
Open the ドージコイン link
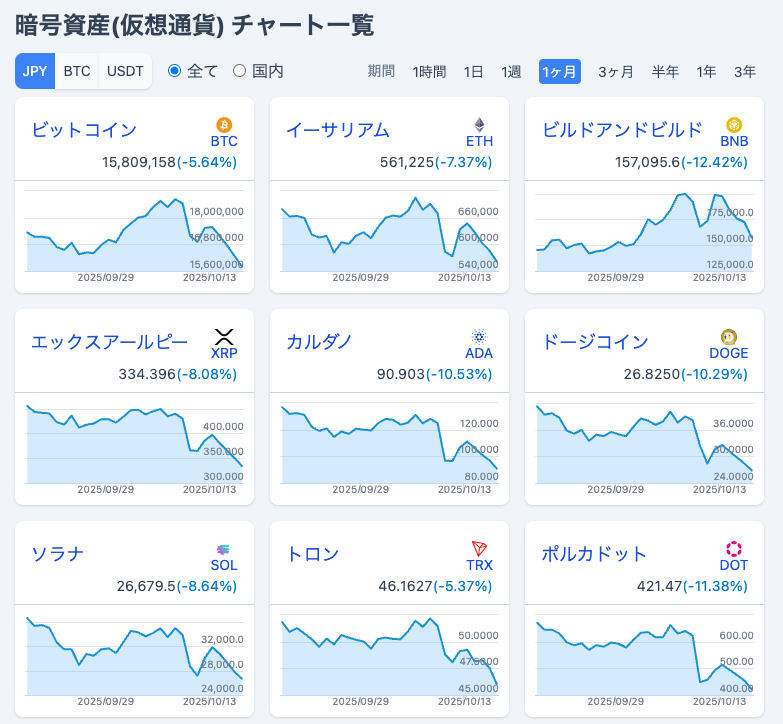(595, 342)
